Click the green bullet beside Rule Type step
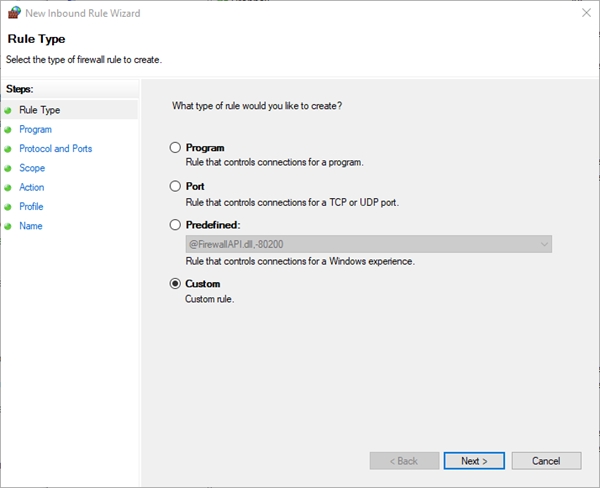 (8, 110)
